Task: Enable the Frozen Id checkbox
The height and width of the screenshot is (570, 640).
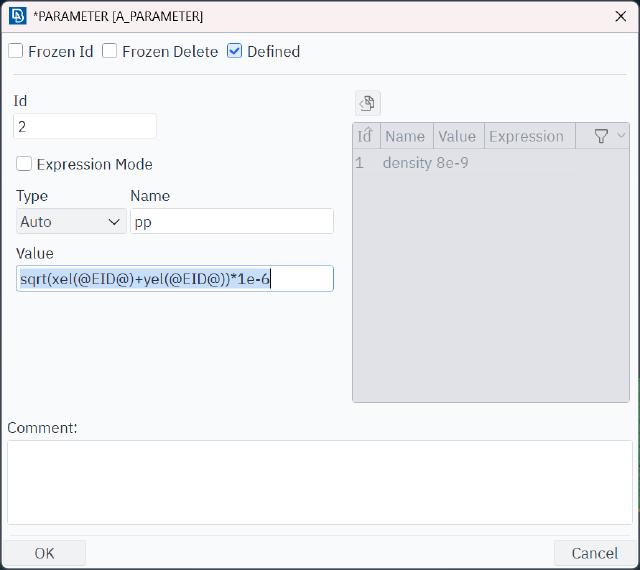Action: (x=16, y=51)
